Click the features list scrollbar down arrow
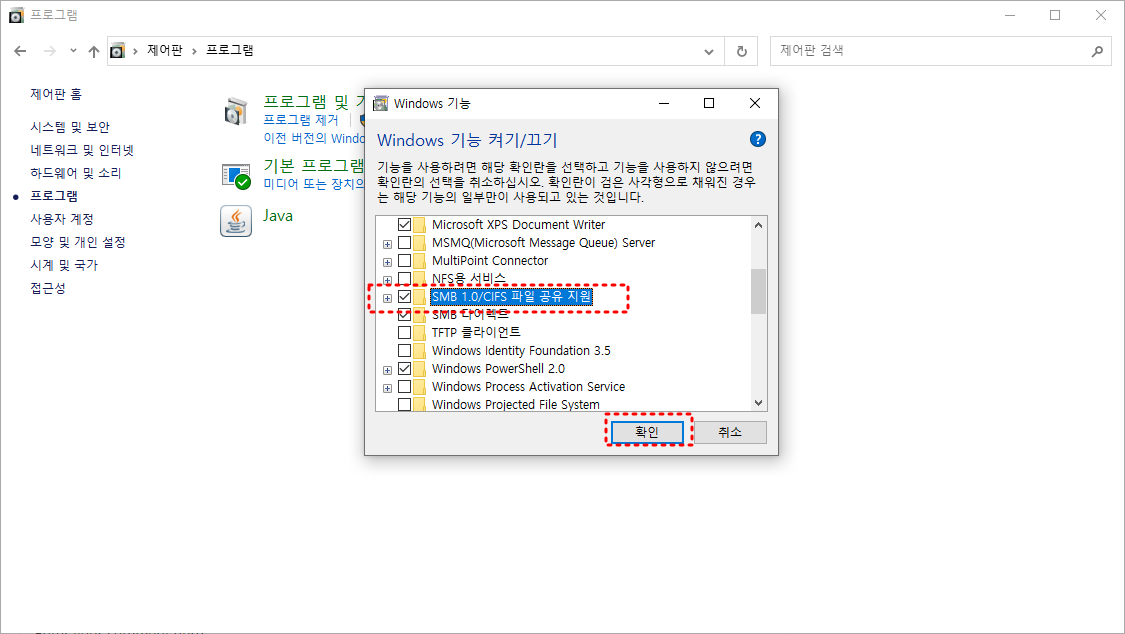 (x=759, y=404)
